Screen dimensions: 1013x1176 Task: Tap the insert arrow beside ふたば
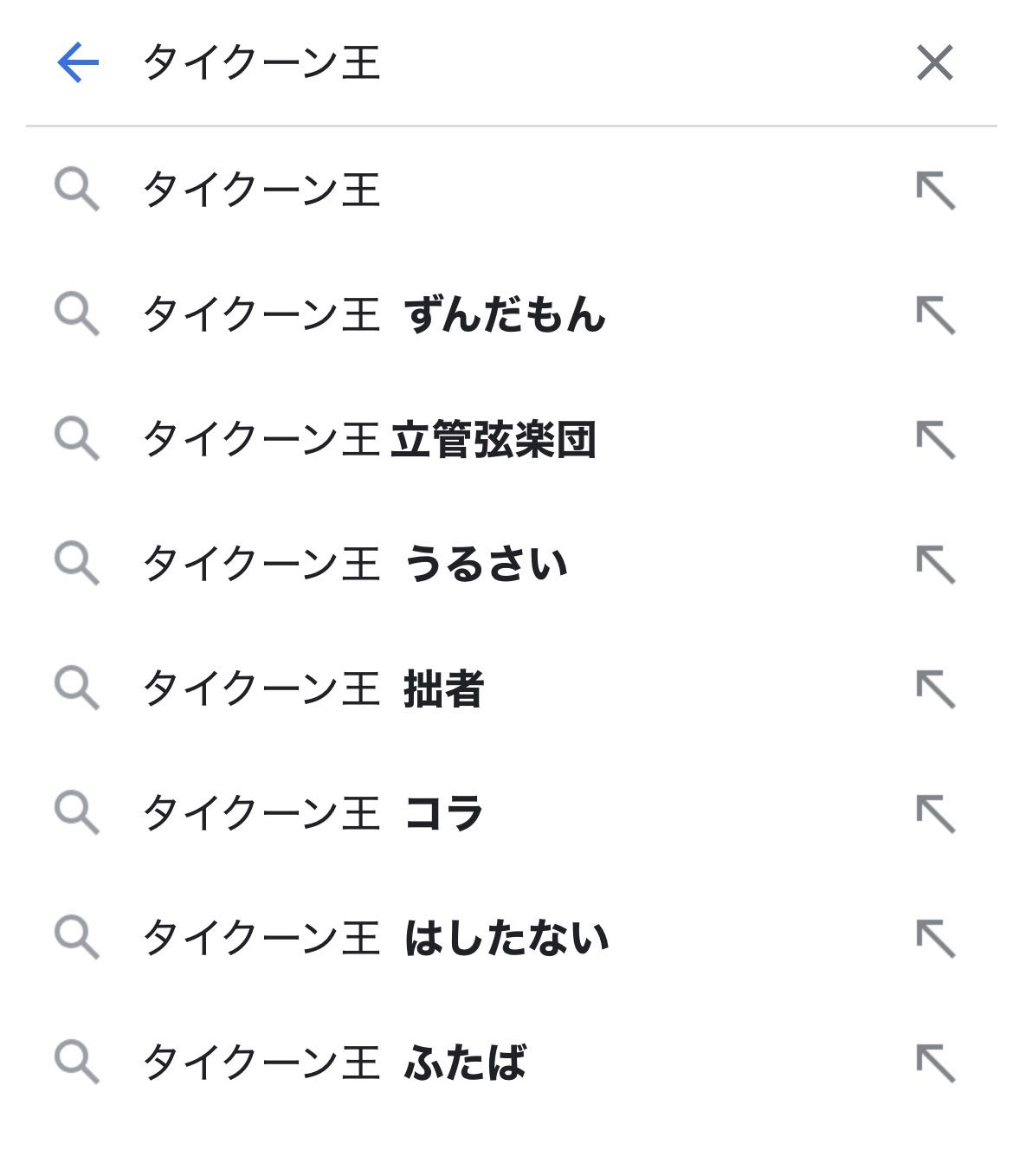[x=936, y=1063]
